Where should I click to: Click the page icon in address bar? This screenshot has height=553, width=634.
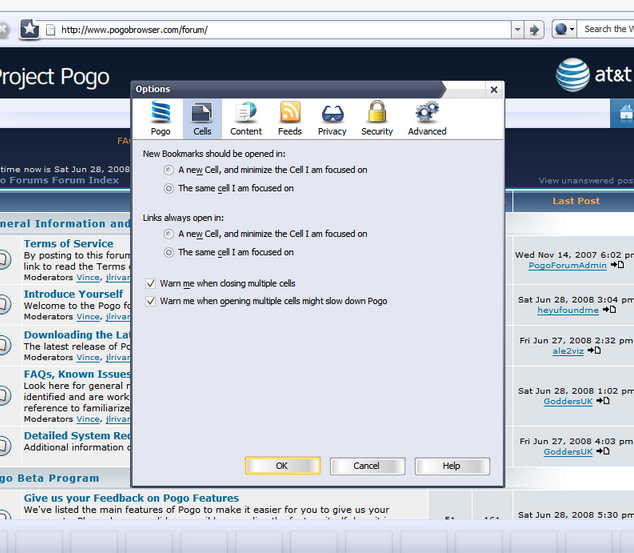point(51,30)
